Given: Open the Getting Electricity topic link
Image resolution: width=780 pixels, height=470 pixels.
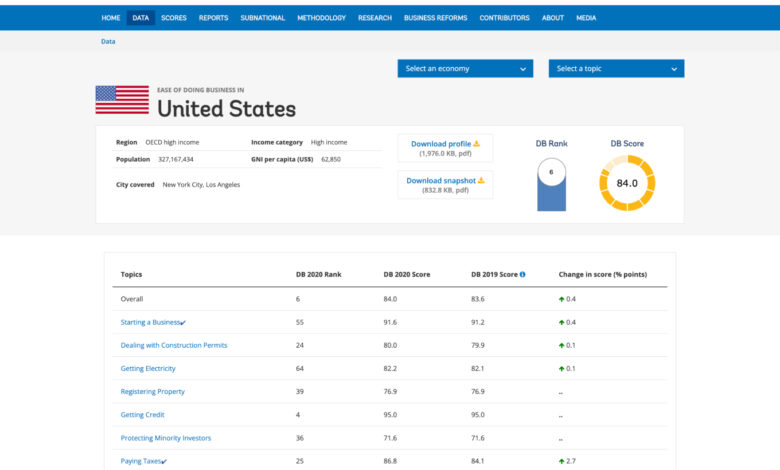Looking at the screenshot, I should click(x=148, y=369).
